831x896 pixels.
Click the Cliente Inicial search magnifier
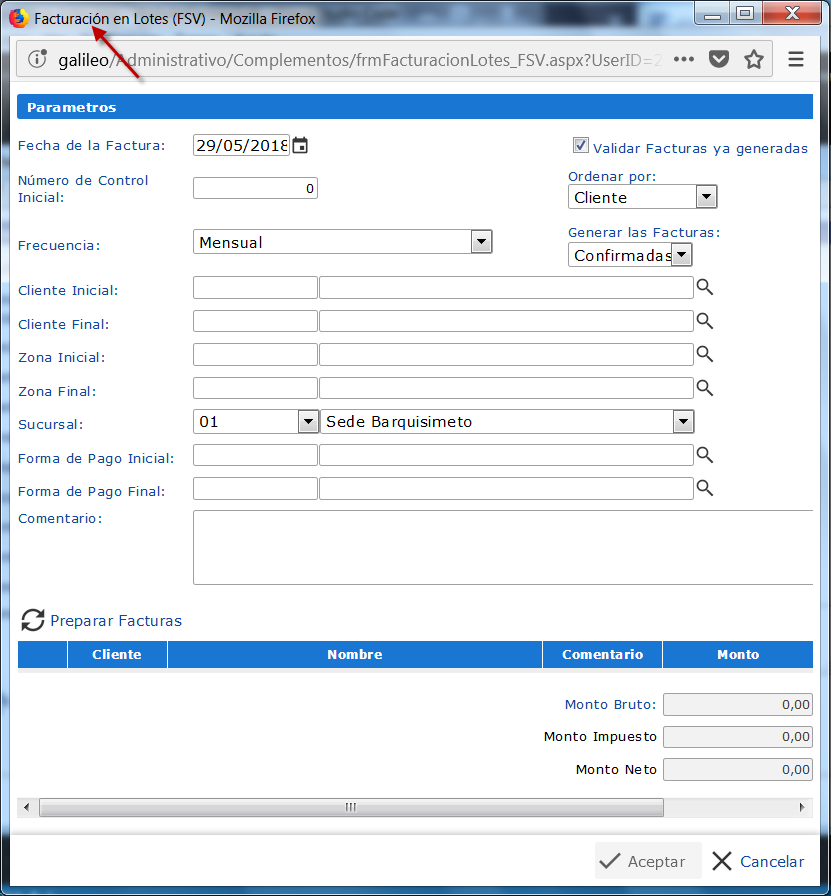704,288
